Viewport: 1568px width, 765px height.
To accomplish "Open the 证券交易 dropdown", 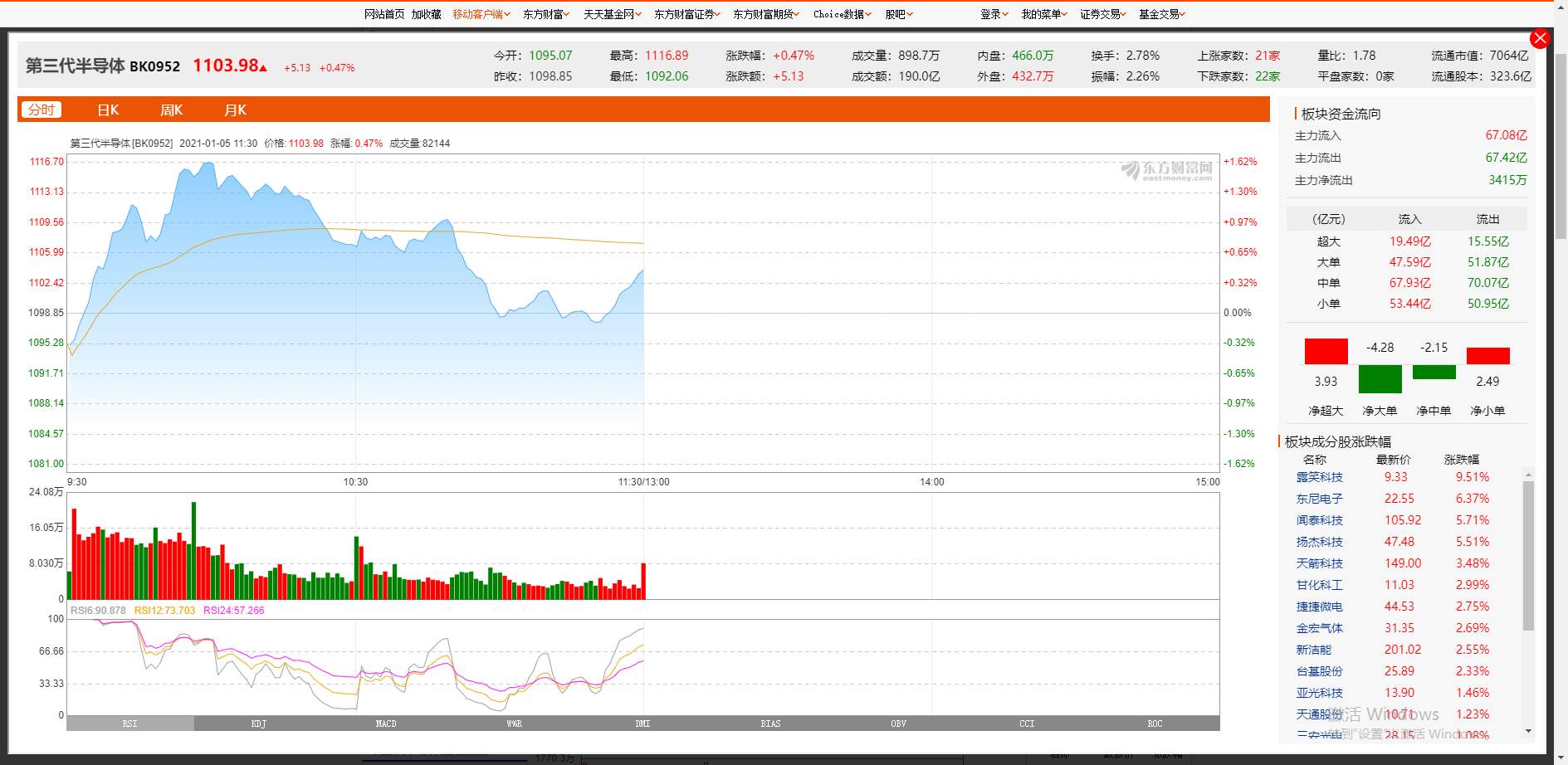I will 1103,14.
